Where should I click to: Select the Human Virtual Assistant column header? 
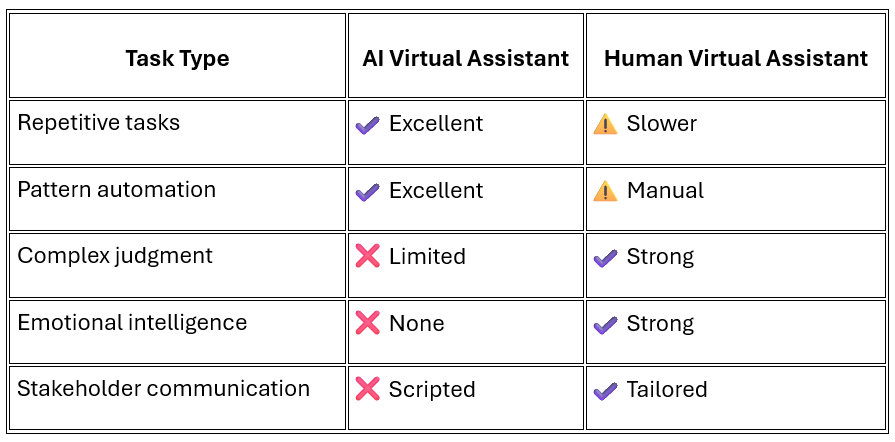pos(736,56)
